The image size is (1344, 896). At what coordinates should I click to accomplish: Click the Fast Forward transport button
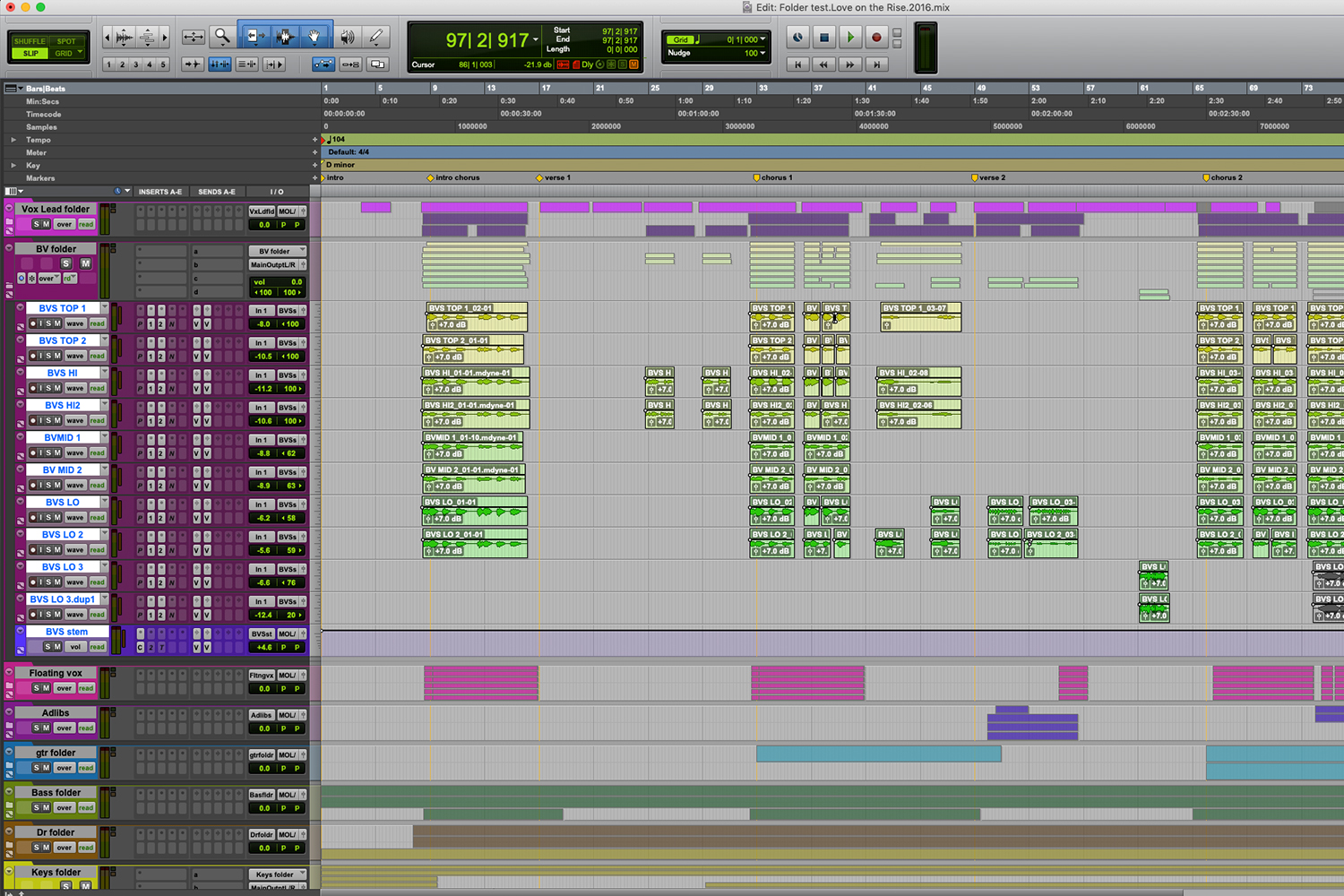[x=850, y=65]
